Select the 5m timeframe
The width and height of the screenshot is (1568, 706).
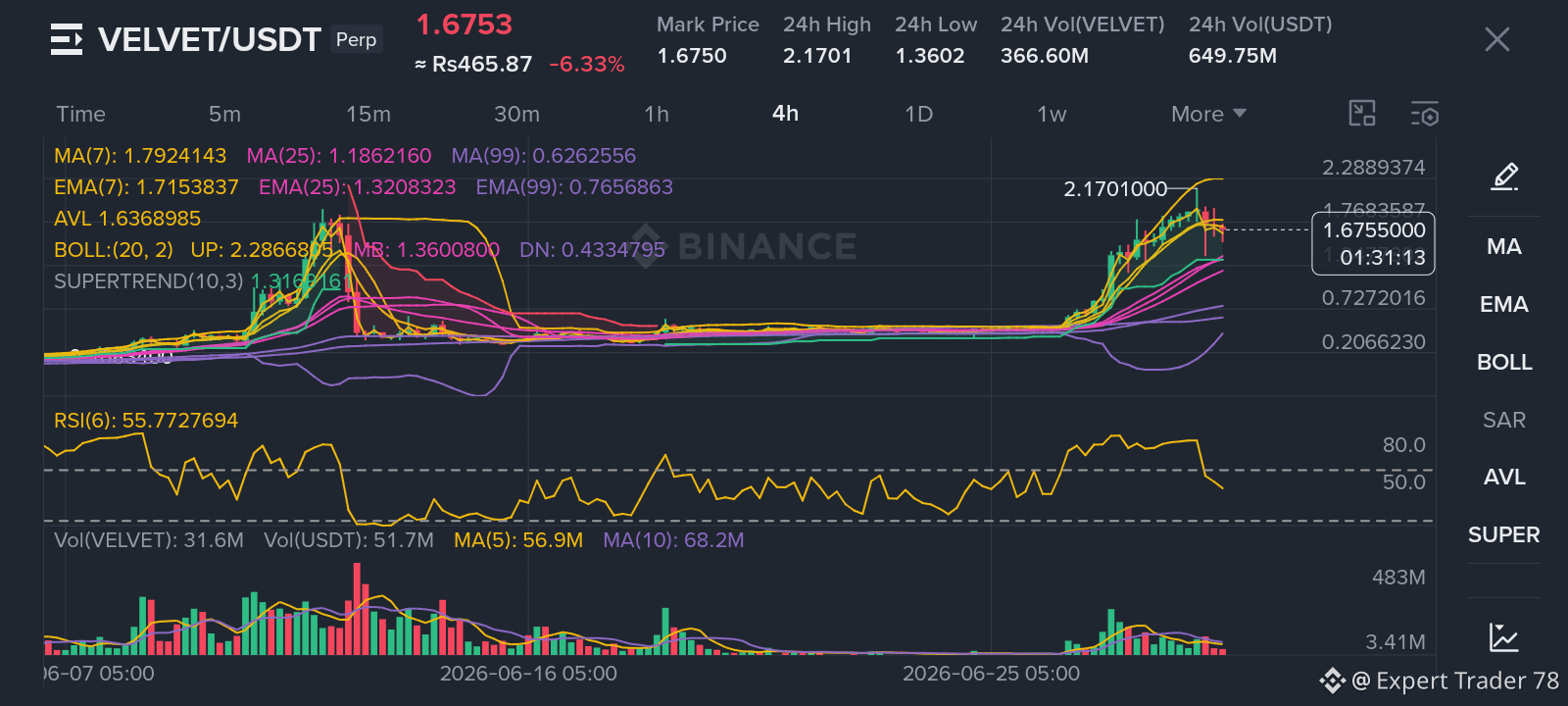pos(224,114)
